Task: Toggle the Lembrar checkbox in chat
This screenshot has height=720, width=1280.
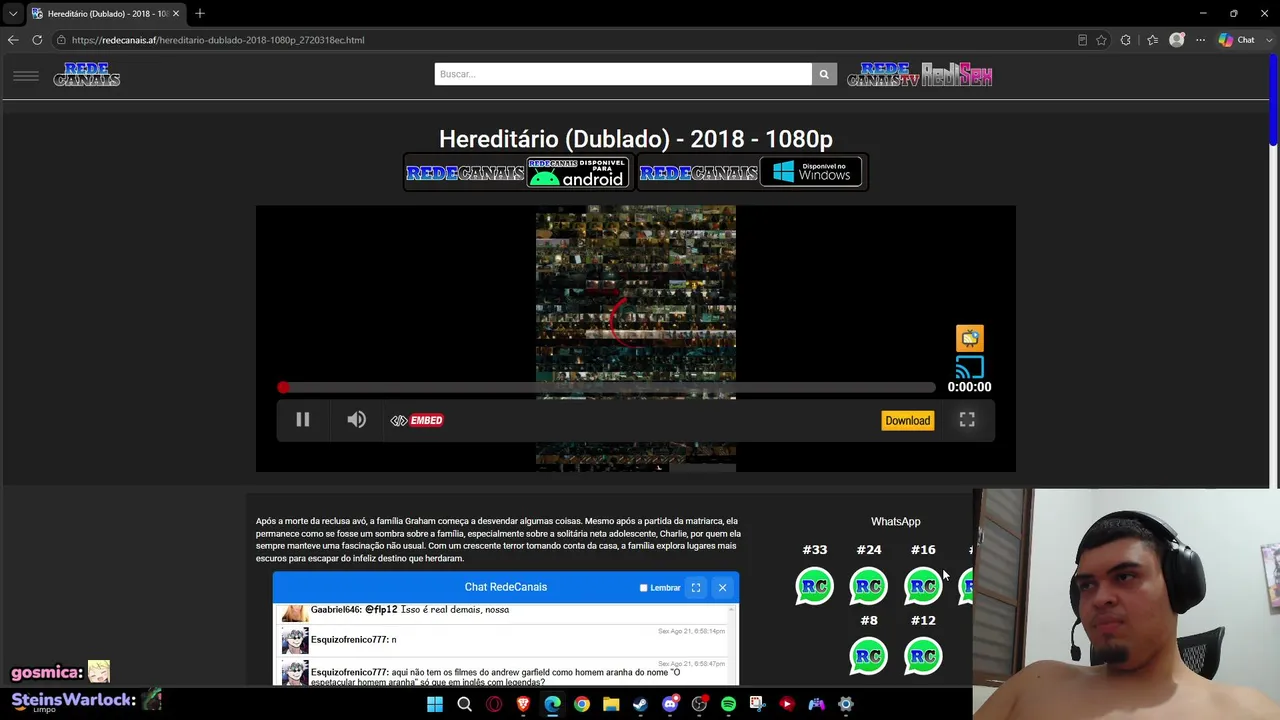Action: click(643, 588)
